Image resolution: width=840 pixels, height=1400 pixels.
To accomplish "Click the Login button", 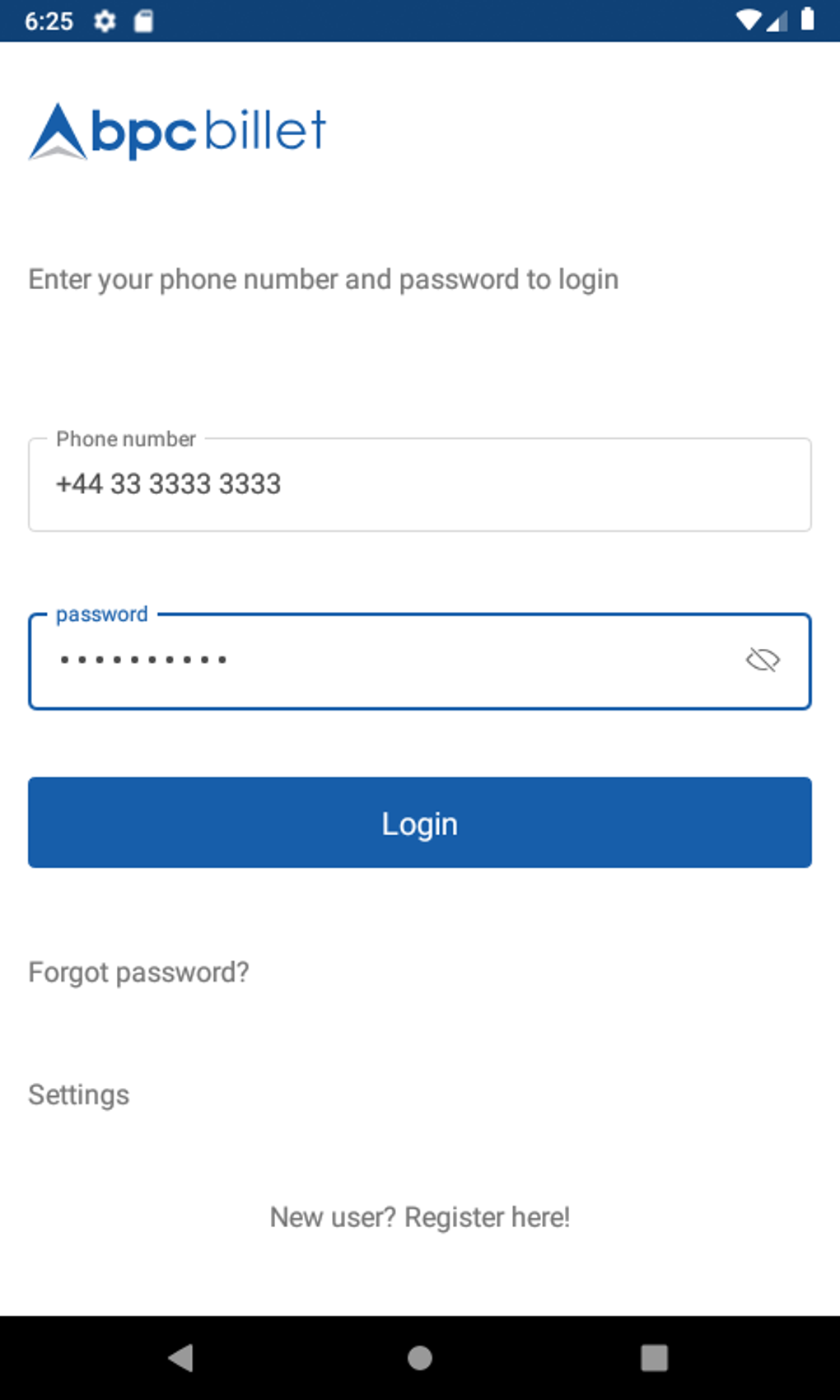I will pos(420,823).
